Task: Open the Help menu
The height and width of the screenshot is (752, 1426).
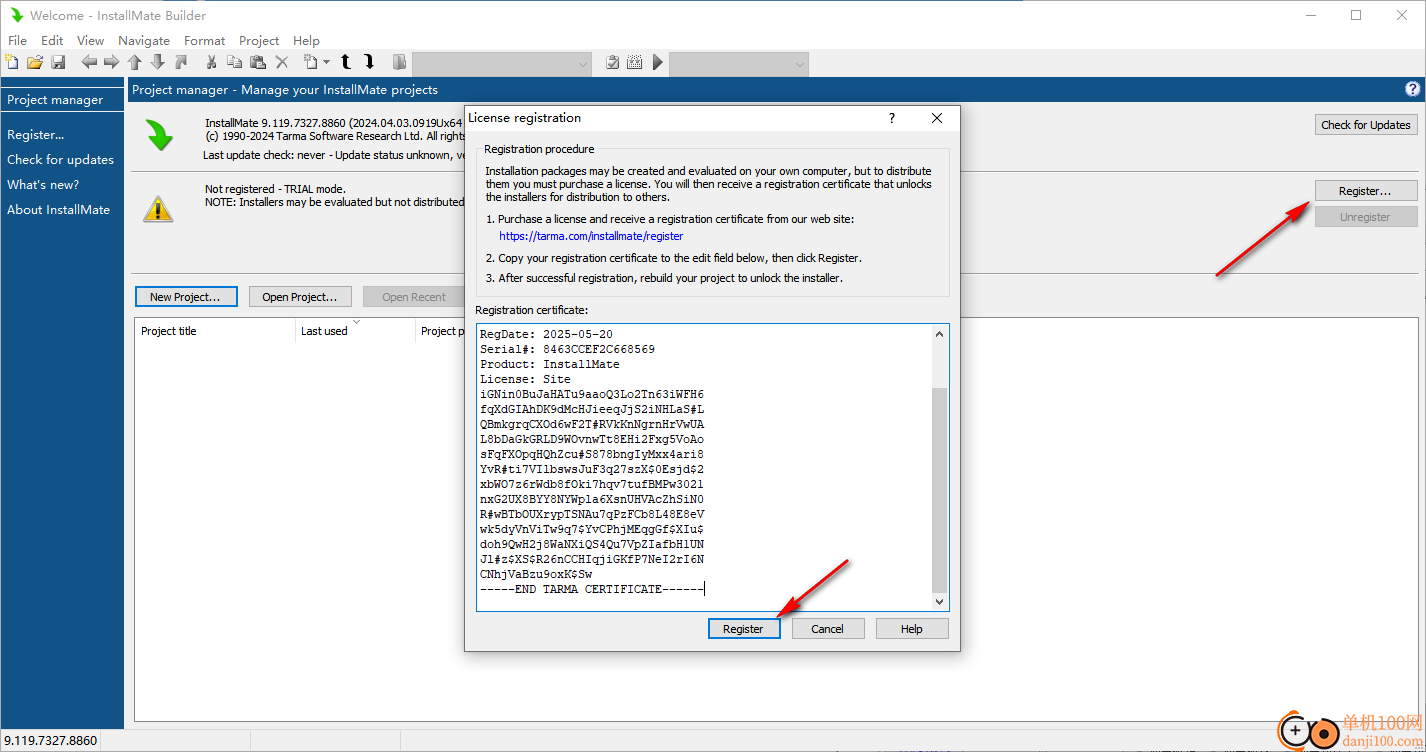Action: (x=306, y=41)
